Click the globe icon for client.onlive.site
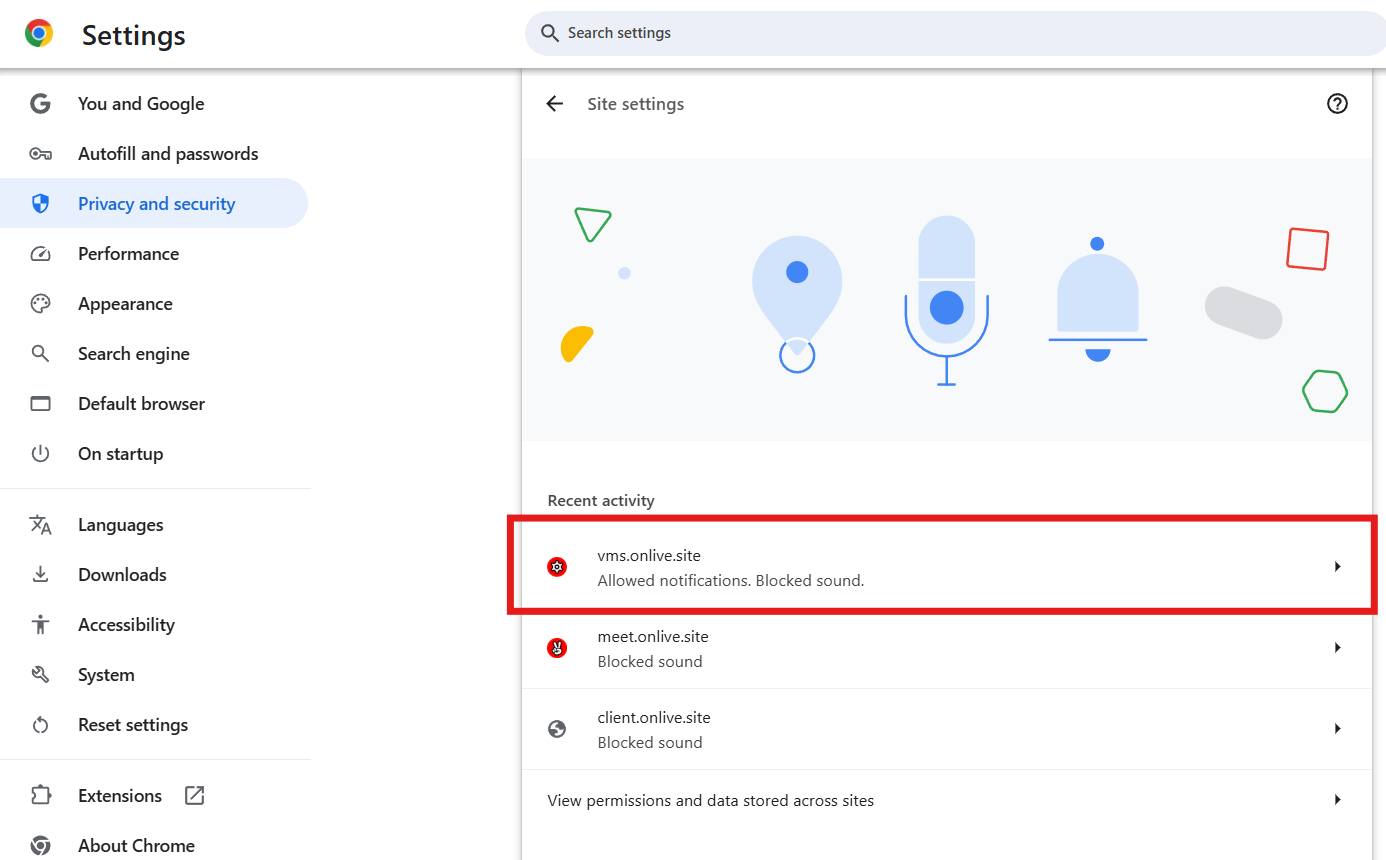 click(x=558, y=729)
